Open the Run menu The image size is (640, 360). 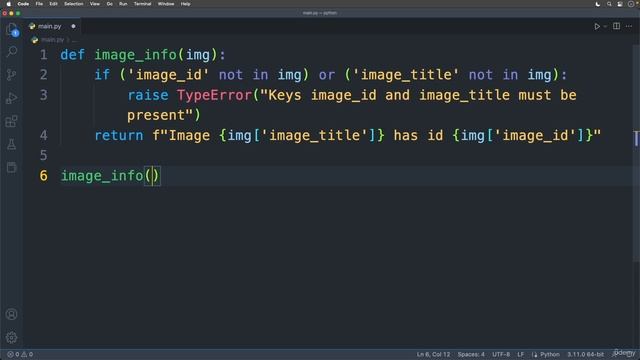(123, 4)
